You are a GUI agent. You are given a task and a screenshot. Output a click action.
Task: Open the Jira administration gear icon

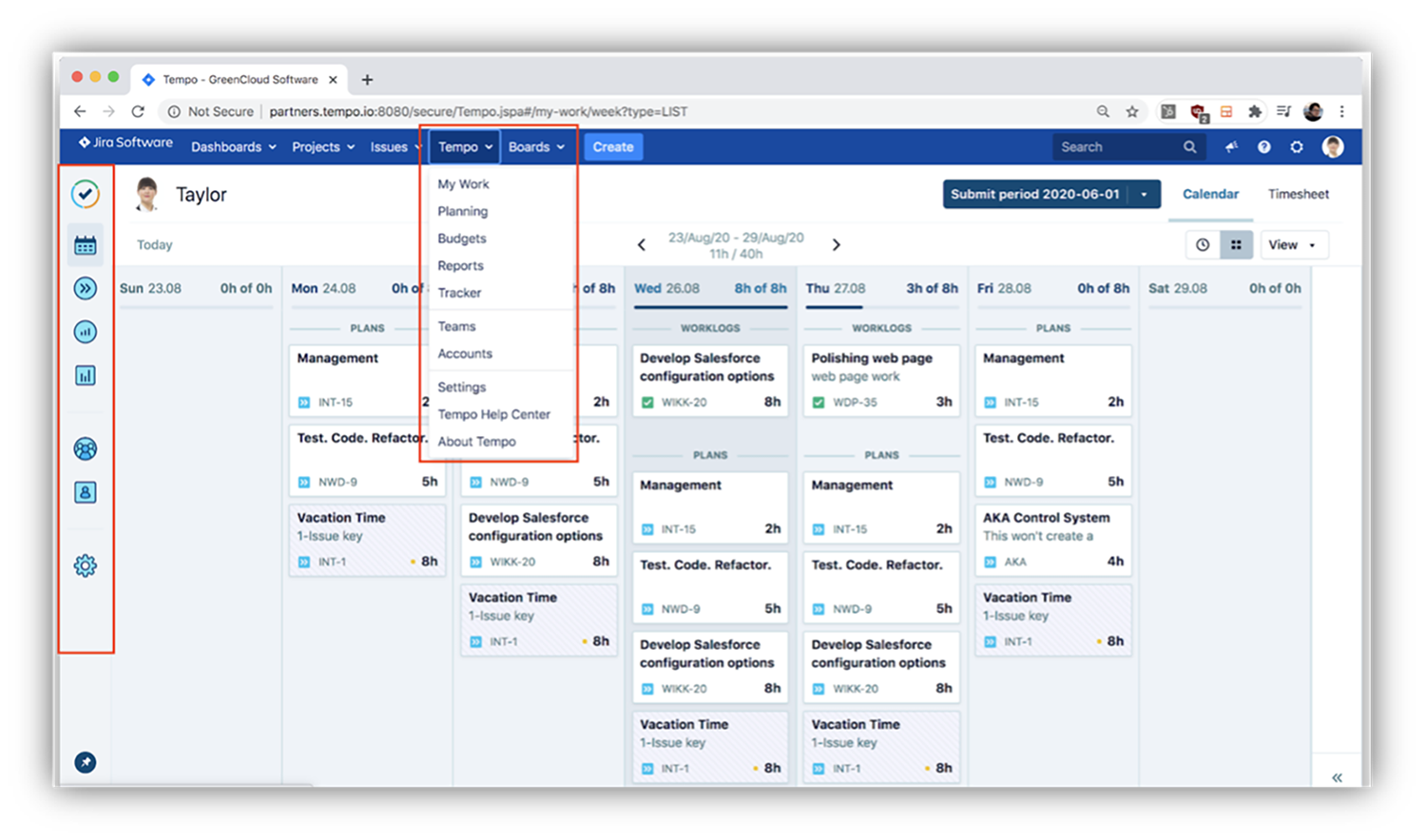point(1297,147)
